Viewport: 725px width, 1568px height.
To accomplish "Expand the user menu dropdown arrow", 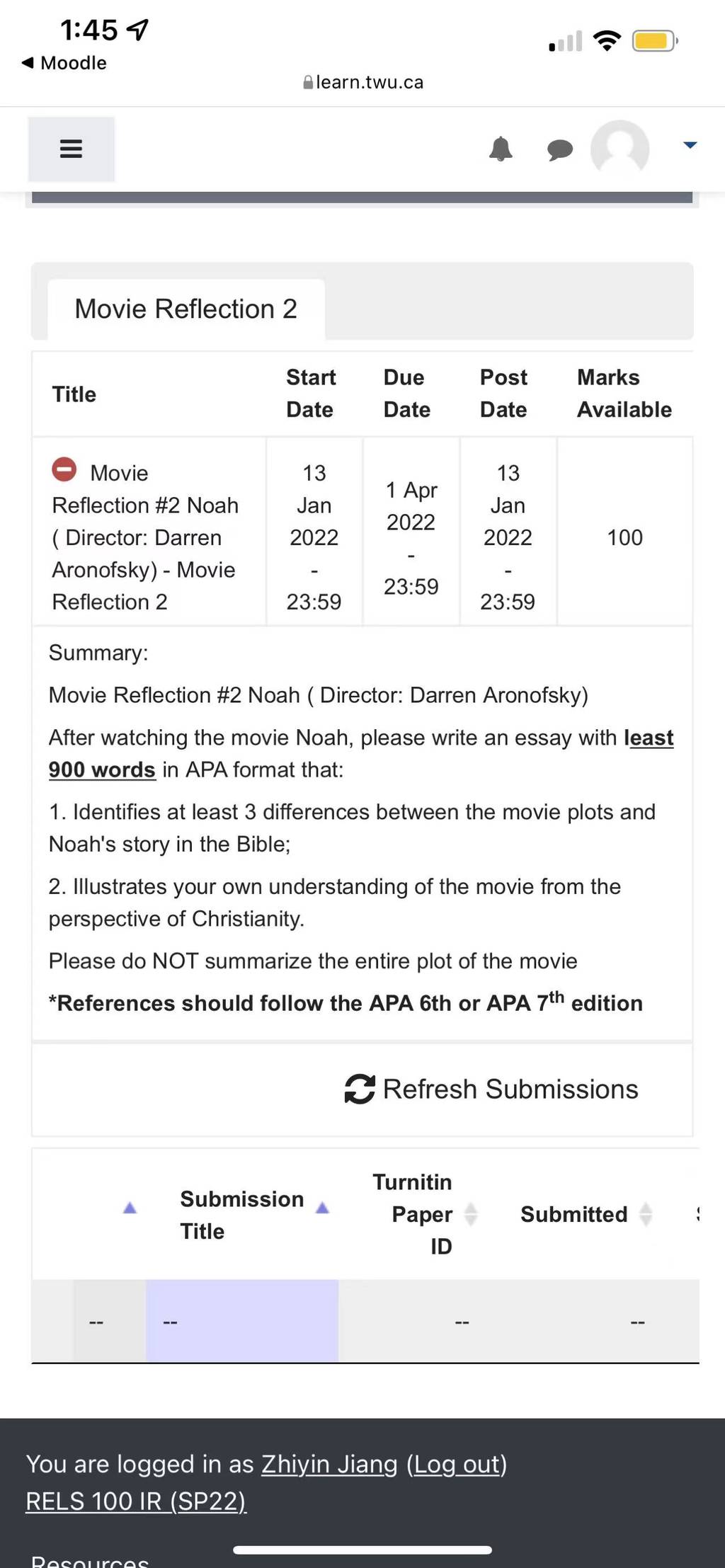I will (690, 145).
